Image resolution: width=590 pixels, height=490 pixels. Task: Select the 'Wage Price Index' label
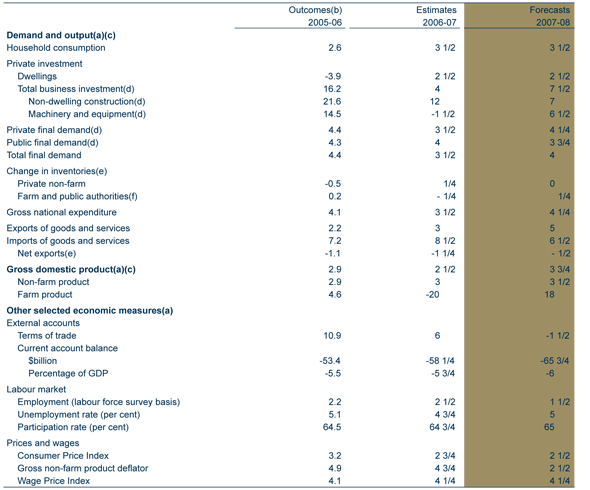coord(53,481)
